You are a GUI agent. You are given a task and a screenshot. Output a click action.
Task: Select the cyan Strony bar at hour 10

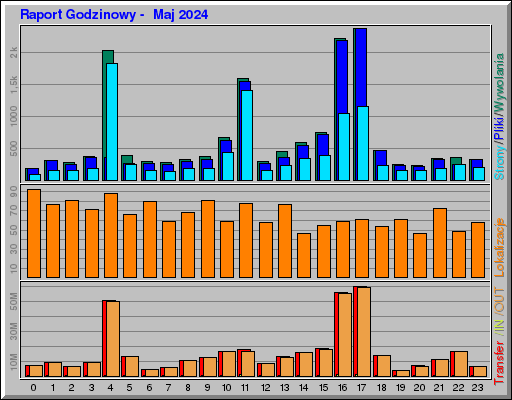click(228, 167)
